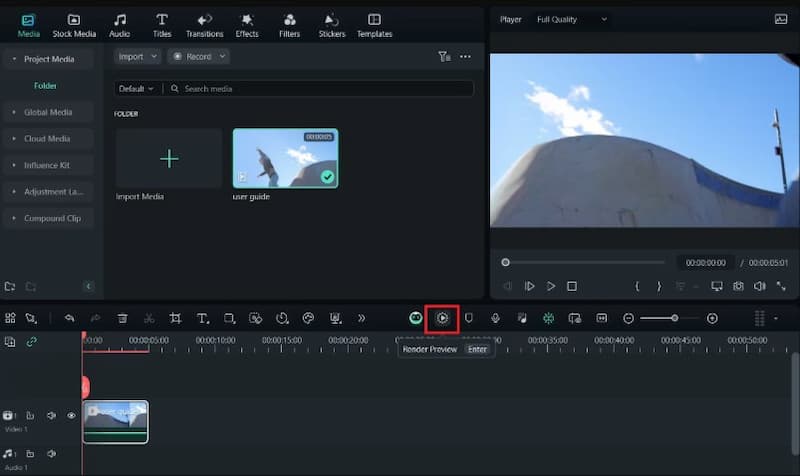The width and height of the screenshot is (800, 476).
Task: Stop playback in the player
Action: [572, 286]
